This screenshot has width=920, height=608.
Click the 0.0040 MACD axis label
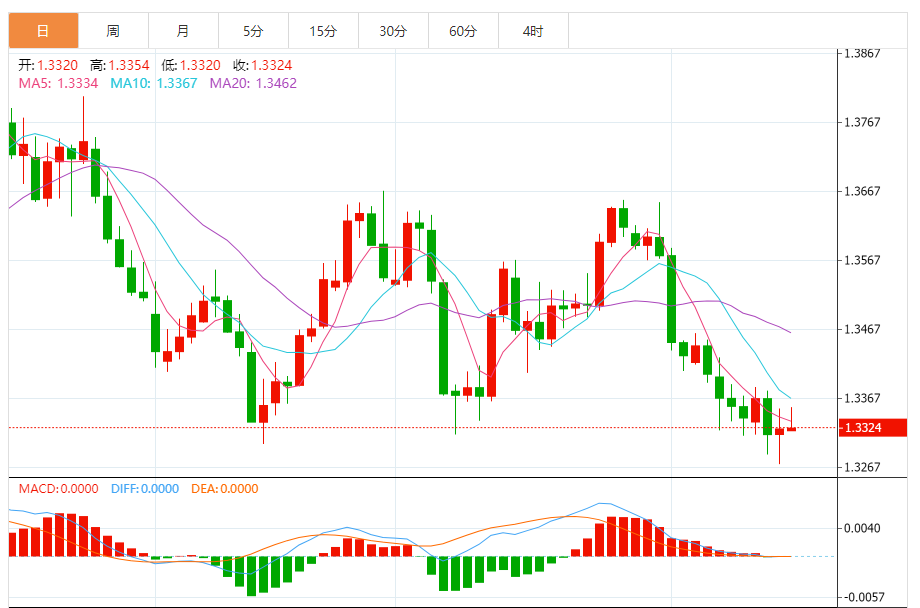click(862, 528)
